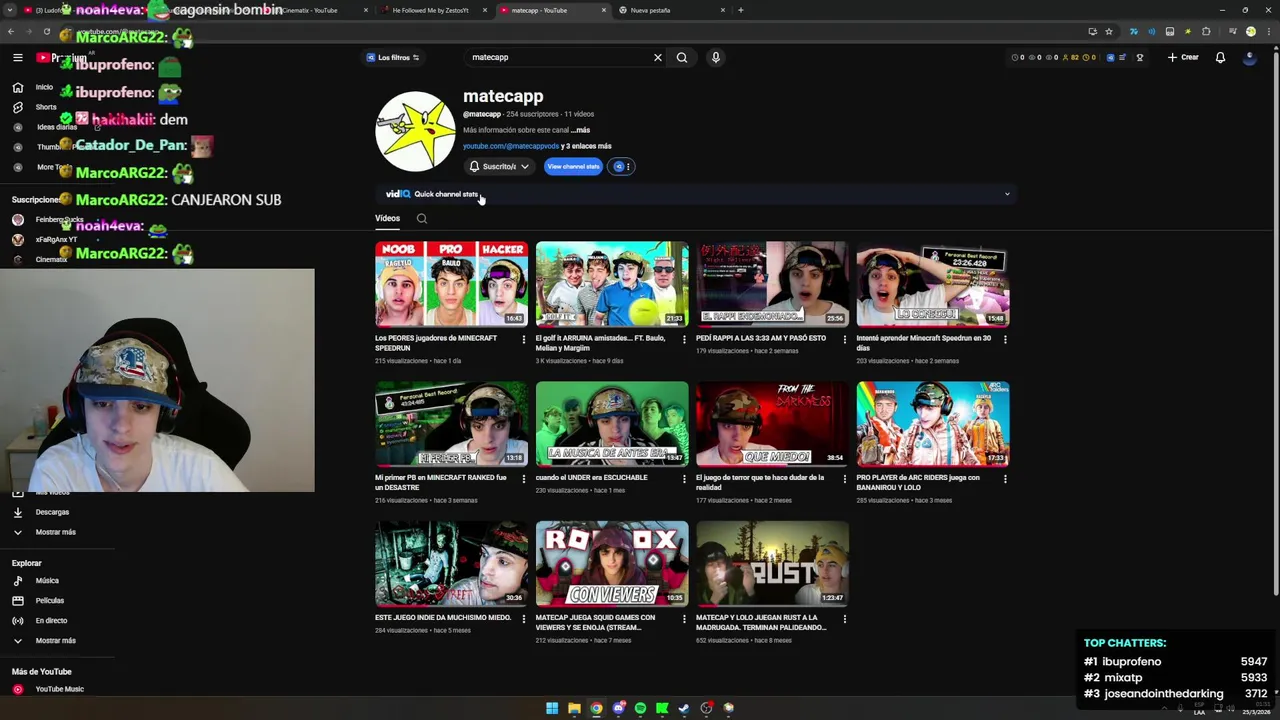The image size is (1280, 720).
Task: Open options menu for UNDER era ESCUCHABLE video
Action: 684,479
